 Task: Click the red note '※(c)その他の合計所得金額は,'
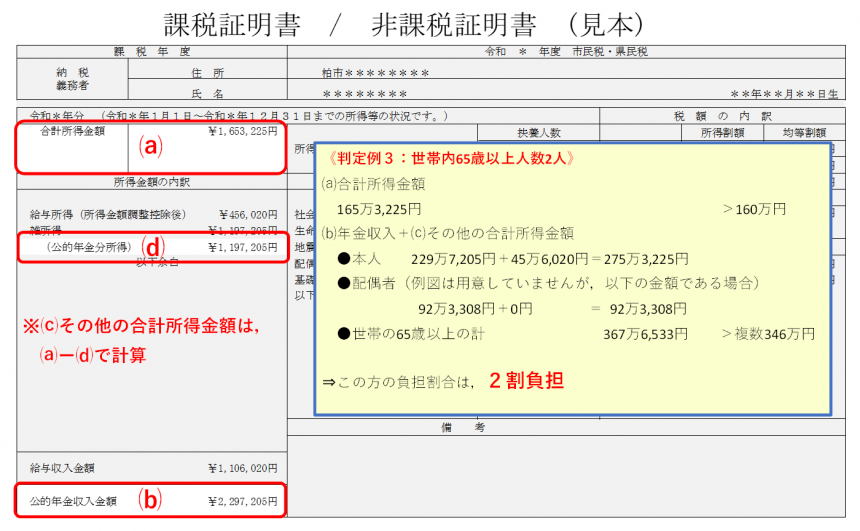[141, 326]
